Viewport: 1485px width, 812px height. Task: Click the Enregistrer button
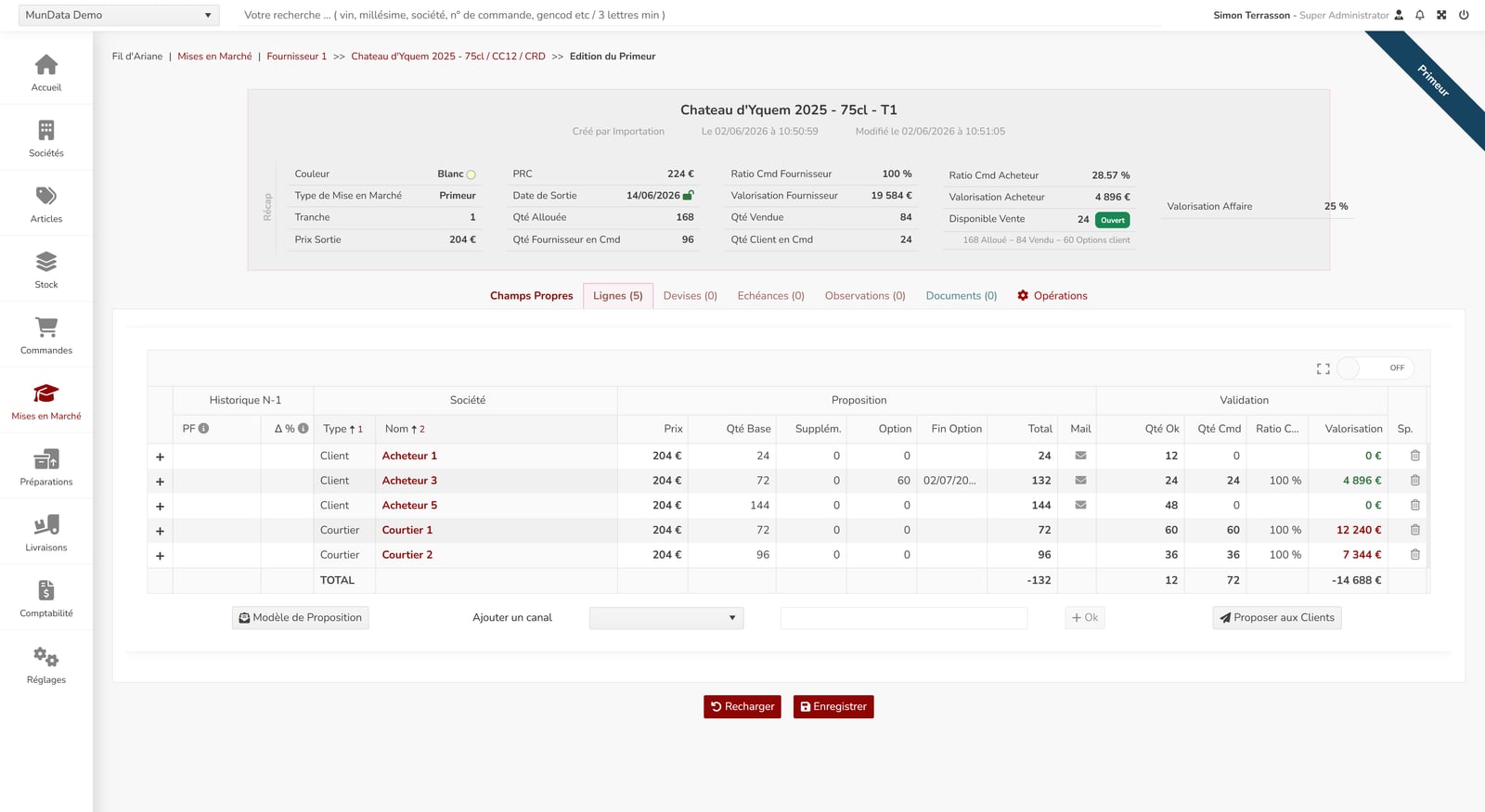[x=833, y=707]
